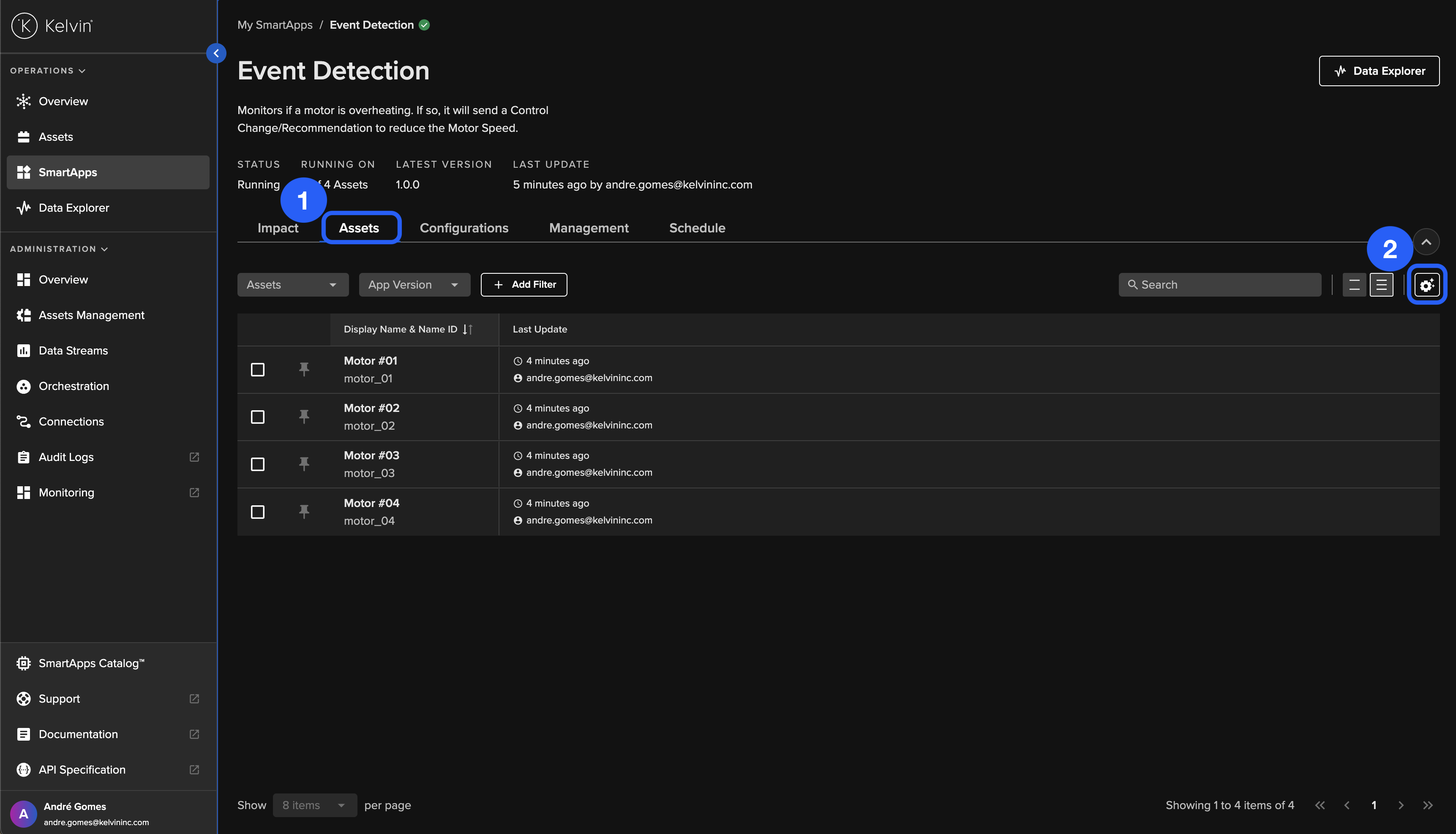Check the Motor #01 checkbox

[258, 369]
